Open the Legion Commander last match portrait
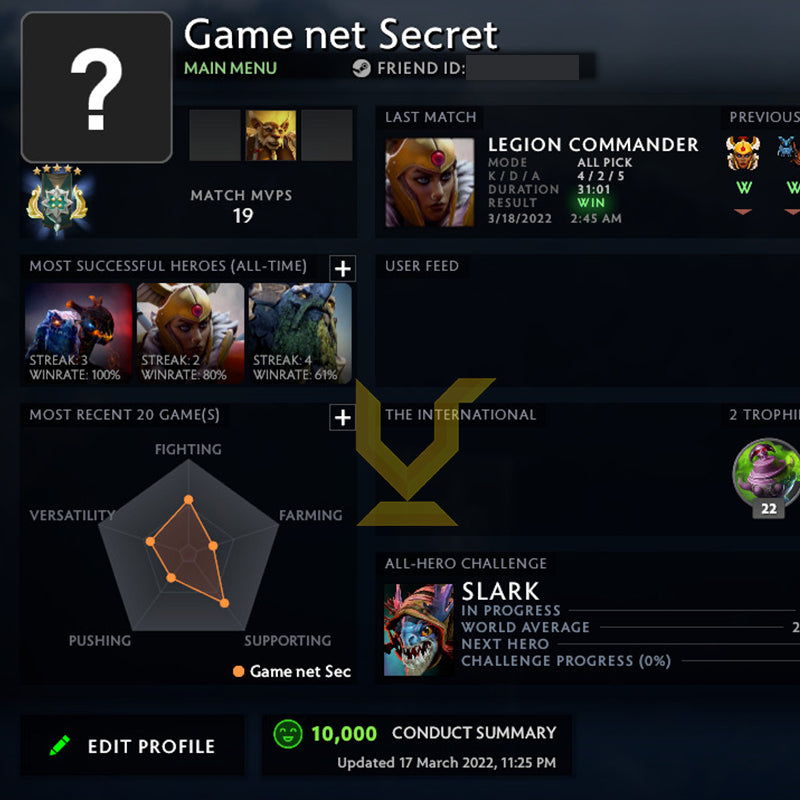The width and height of the screenshot is (800, 800). tap(430, 182)
